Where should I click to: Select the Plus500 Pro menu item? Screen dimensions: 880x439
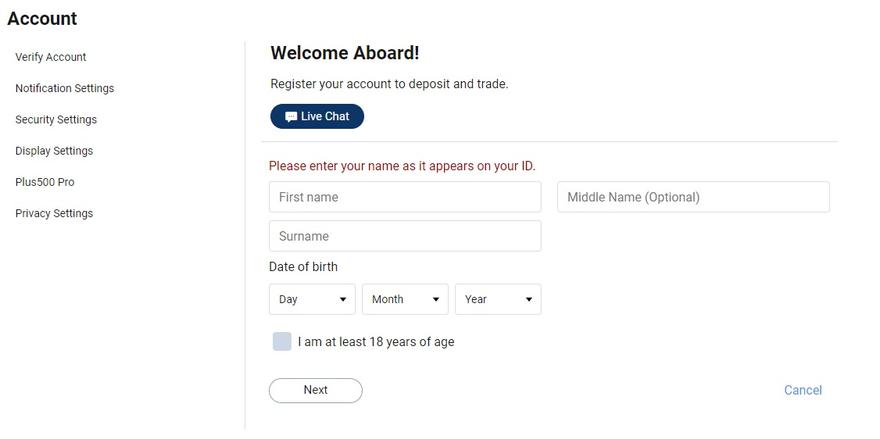coord(45,182)
